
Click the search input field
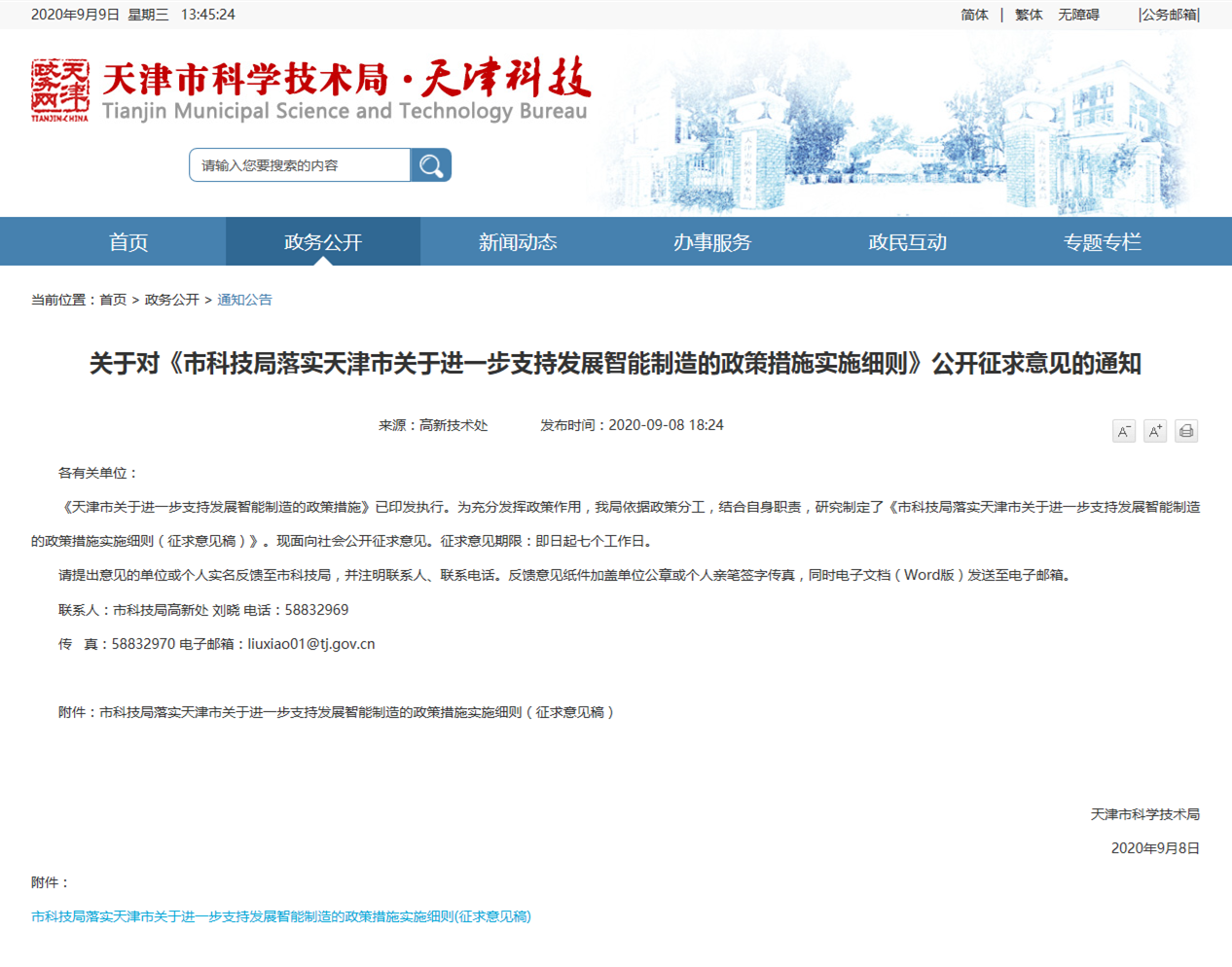[x=300, y=165]
